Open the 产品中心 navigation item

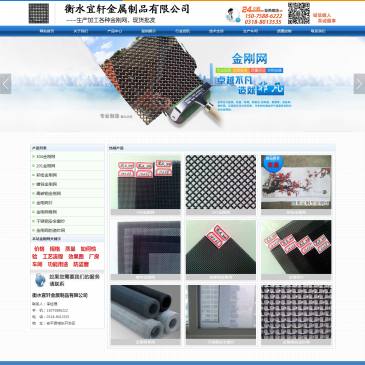114,31
